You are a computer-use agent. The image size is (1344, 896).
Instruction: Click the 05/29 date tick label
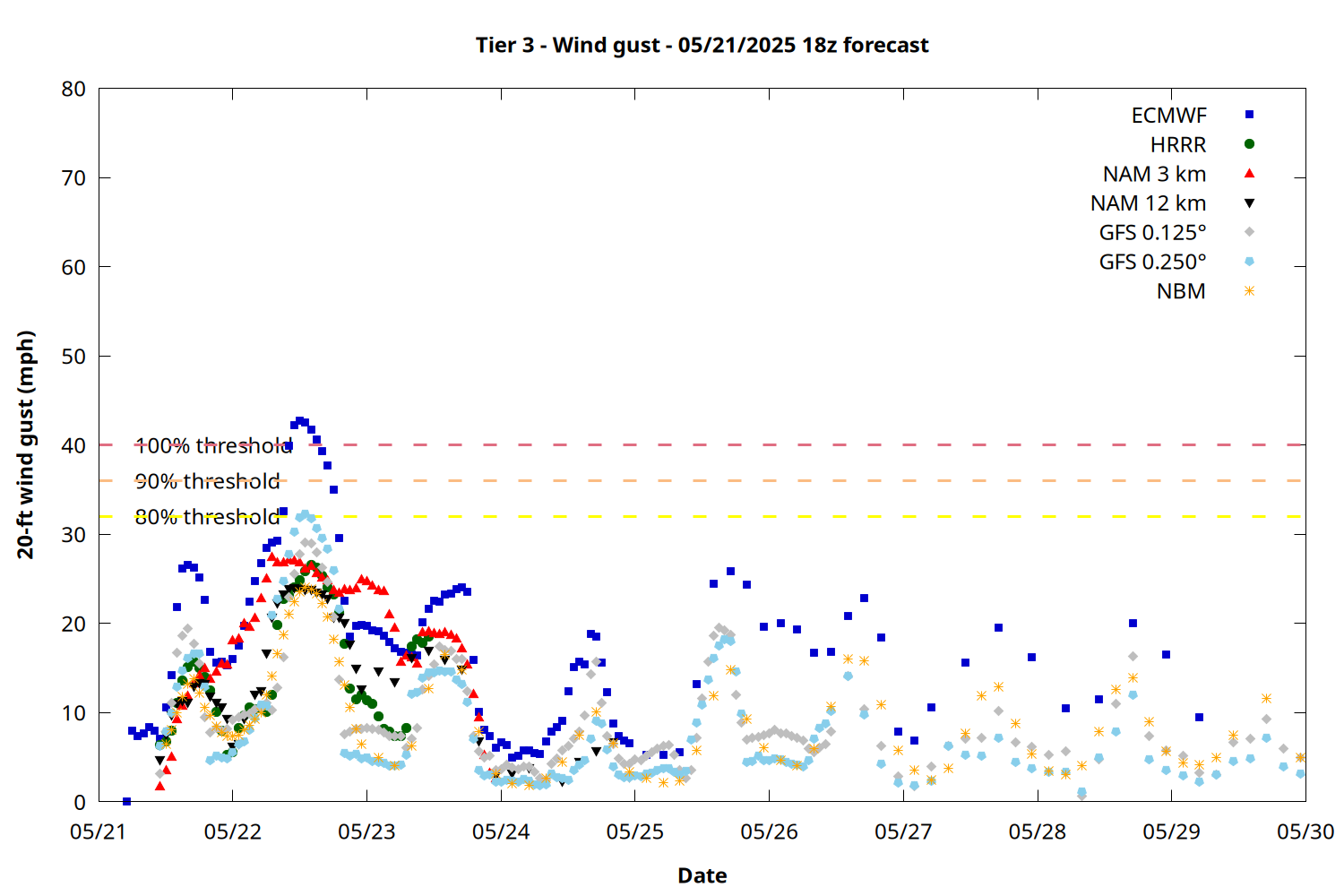tap(1171, 831)
